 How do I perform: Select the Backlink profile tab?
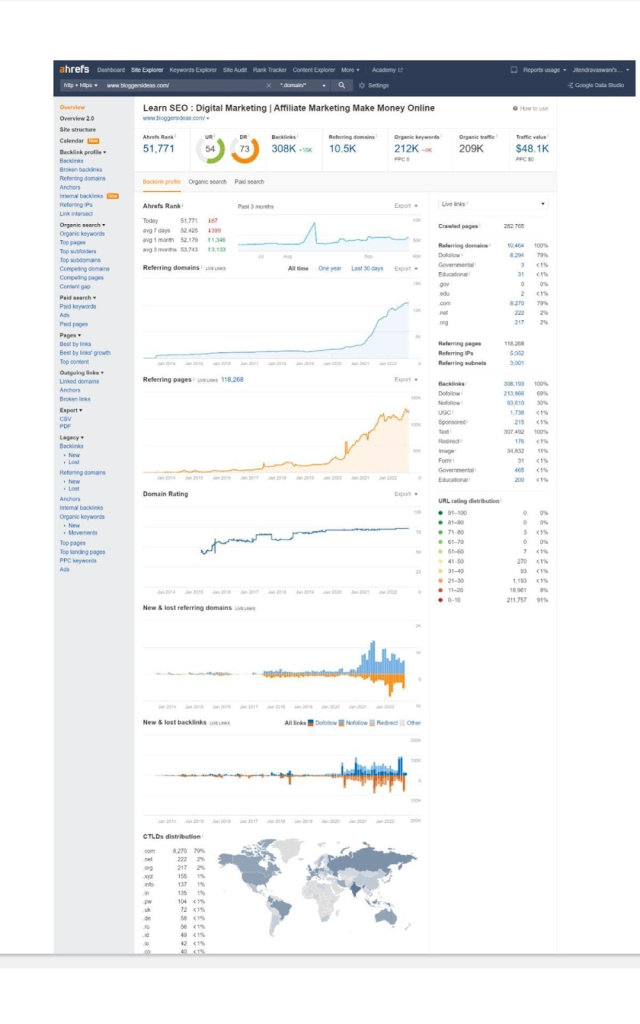[x=161, y=182]
